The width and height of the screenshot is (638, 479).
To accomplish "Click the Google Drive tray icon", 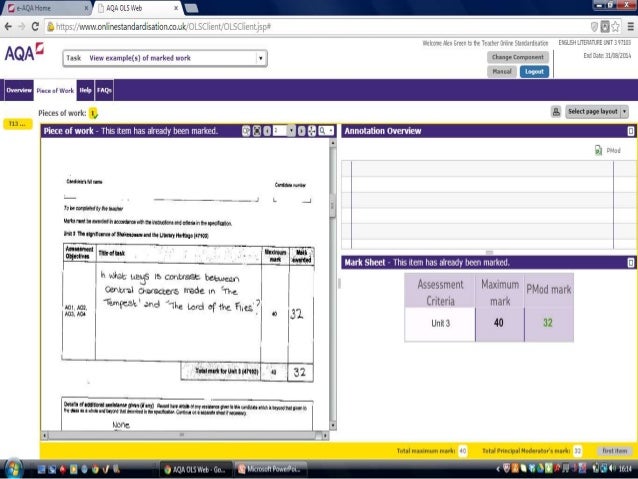I will (x=540, y=469).
